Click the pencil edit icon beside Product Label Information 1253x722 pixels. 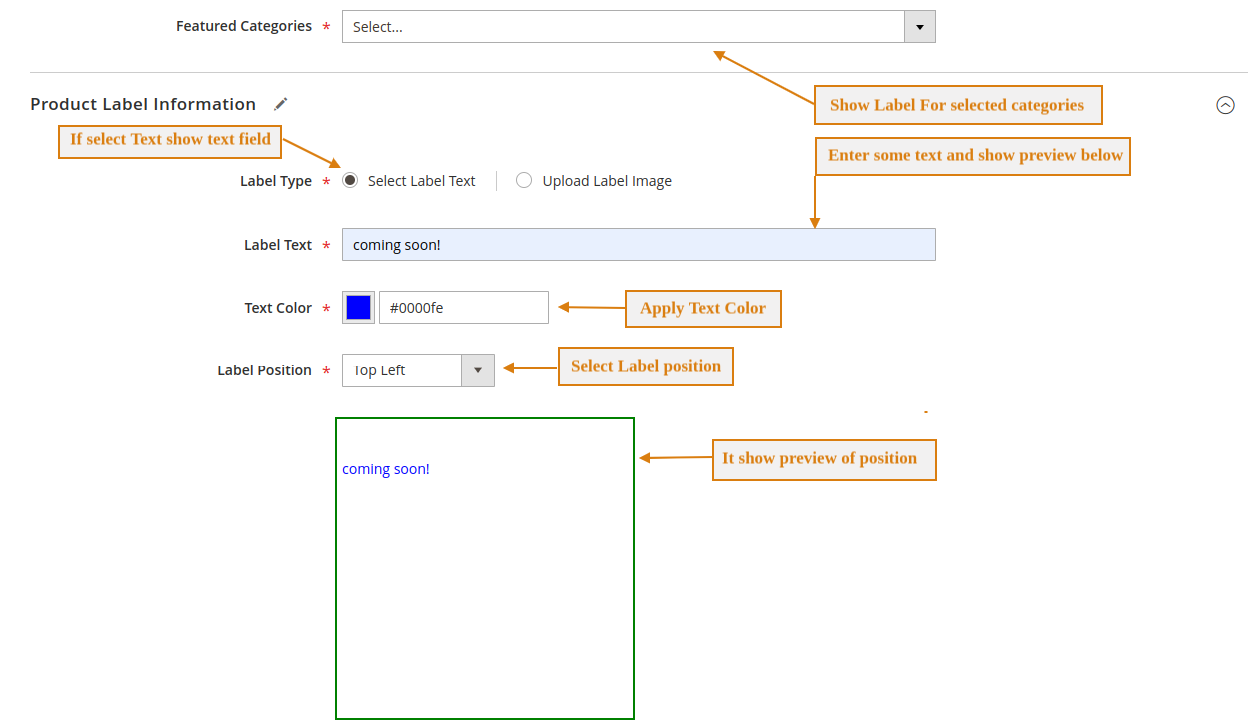pyautogui.click(x=281, y=104)
